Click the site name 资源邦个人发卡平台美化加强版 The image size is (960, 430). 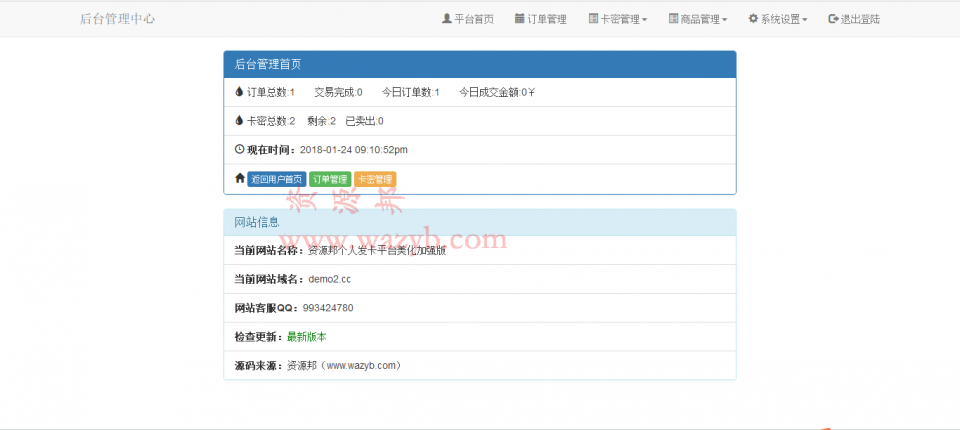tap(377, 251)
